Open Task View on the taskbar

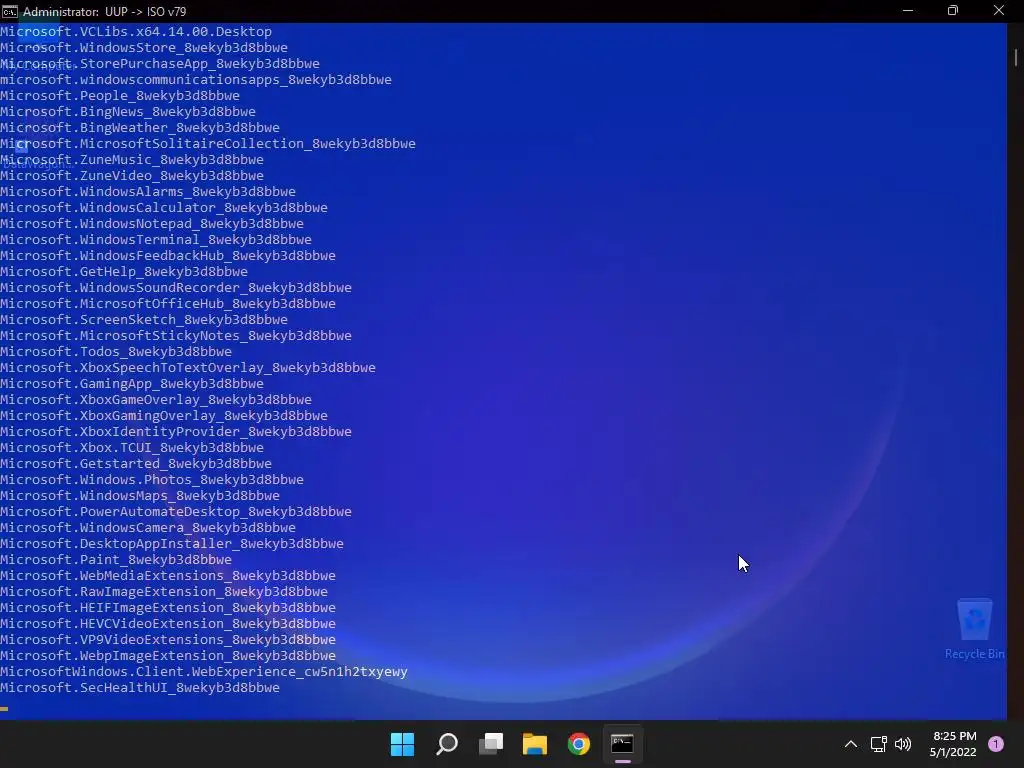click(491, 744)
